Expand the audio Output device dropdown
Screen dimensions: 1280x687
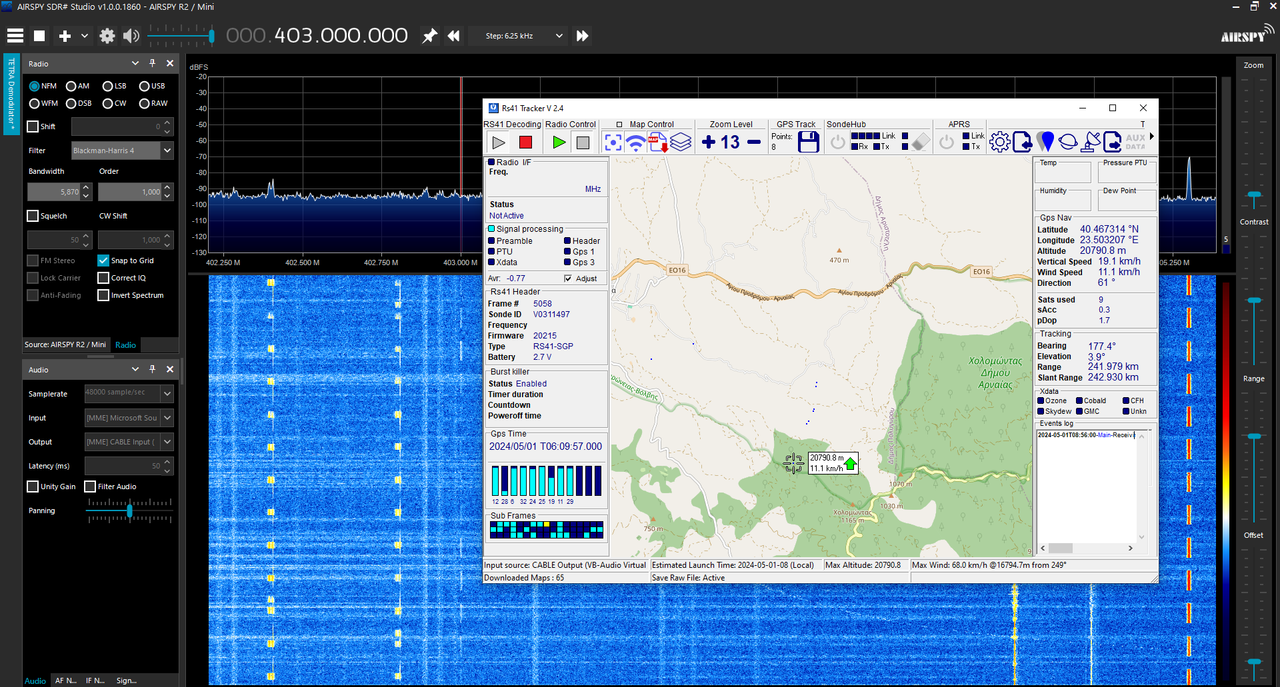click(x=128, y=442)
